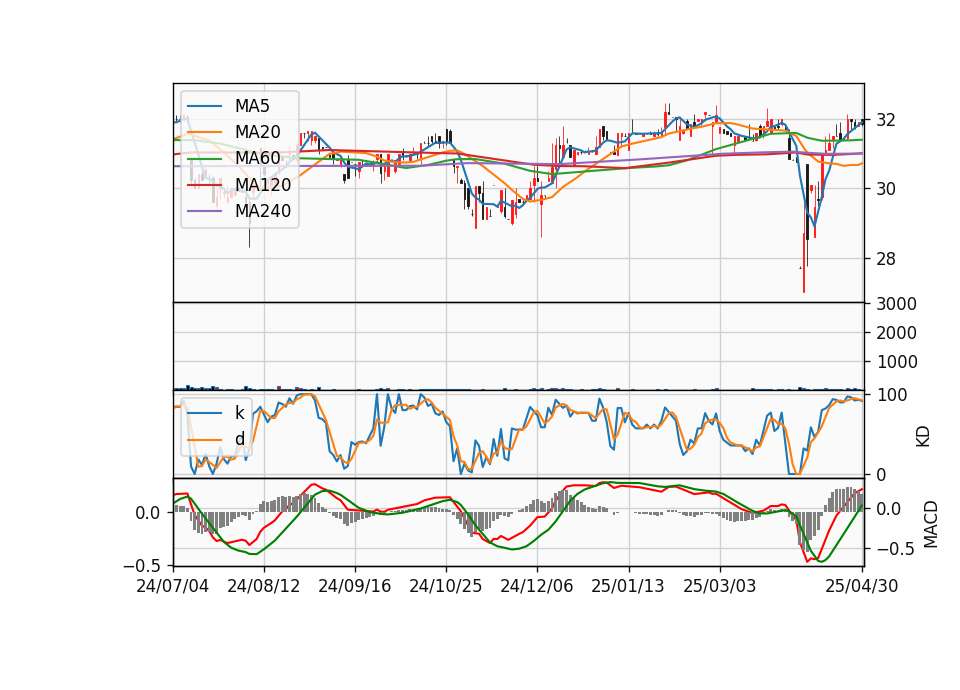The height and width of the screenshot is (690, 960).
Task: Click the 24/12/06 date axis label
Action: 537,586
